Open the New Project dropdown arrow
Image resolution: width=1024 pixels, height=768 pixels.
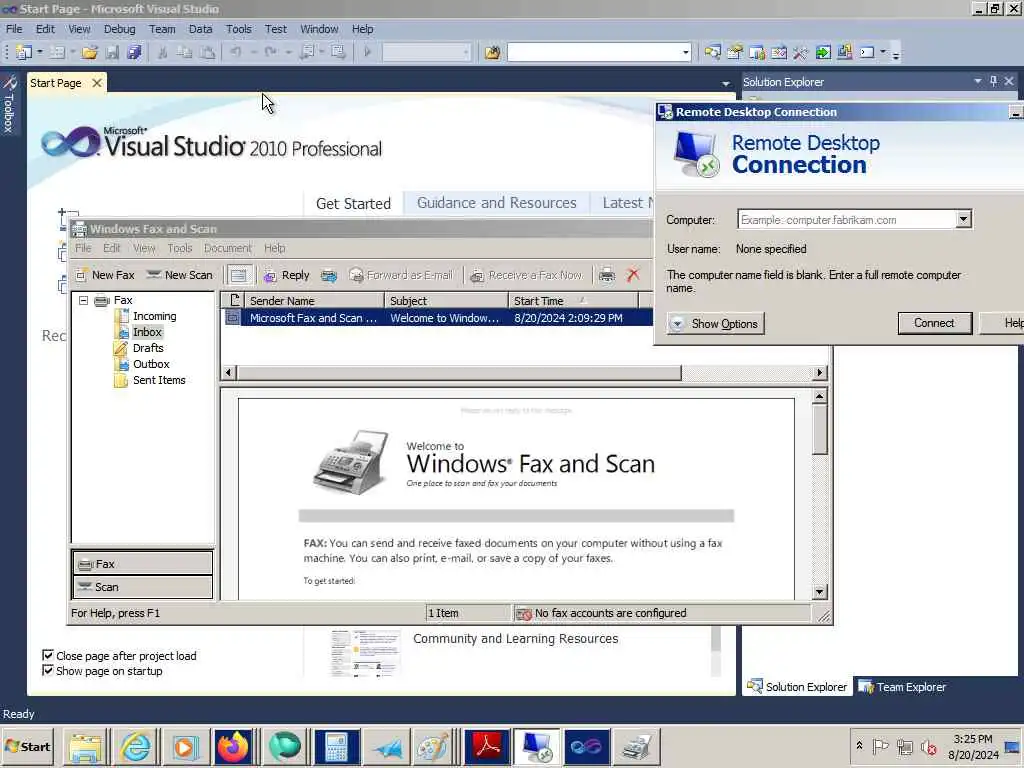40,52
